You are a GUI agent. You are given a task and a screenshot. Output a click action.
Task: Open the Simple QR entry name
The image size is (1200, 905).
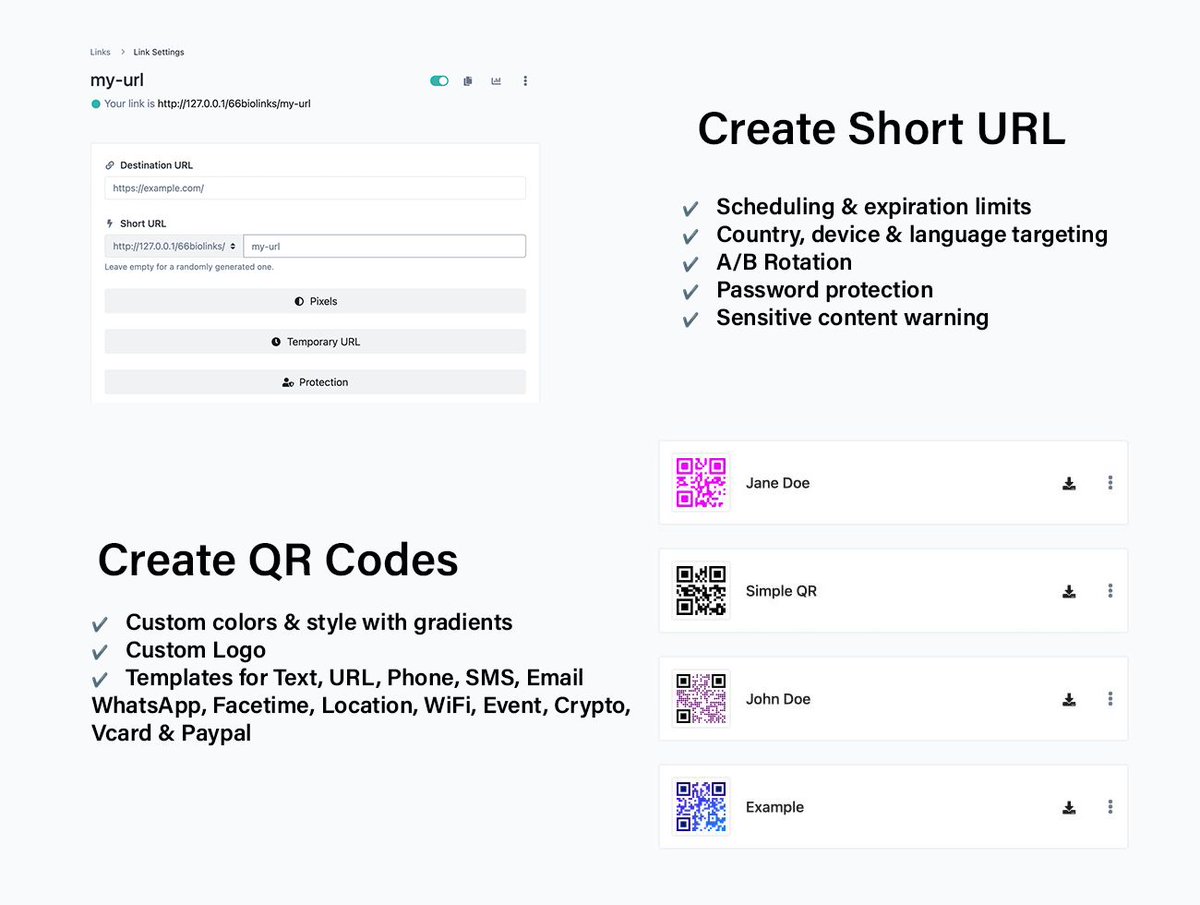[x=781, y=591]
